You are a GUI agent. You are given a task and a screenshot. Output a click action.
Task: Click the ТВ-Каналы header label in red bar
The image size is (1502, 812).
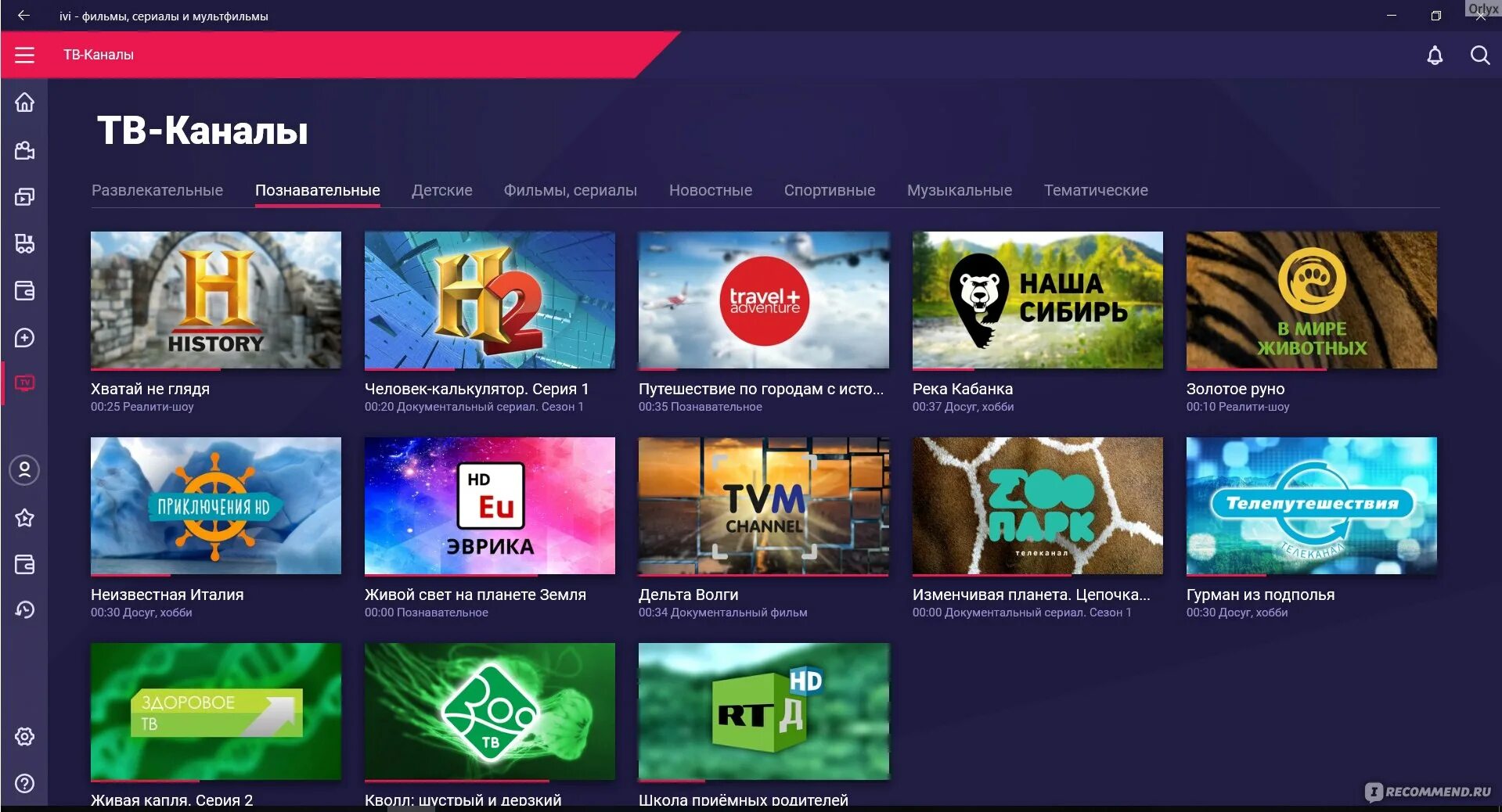click(99, 55)
